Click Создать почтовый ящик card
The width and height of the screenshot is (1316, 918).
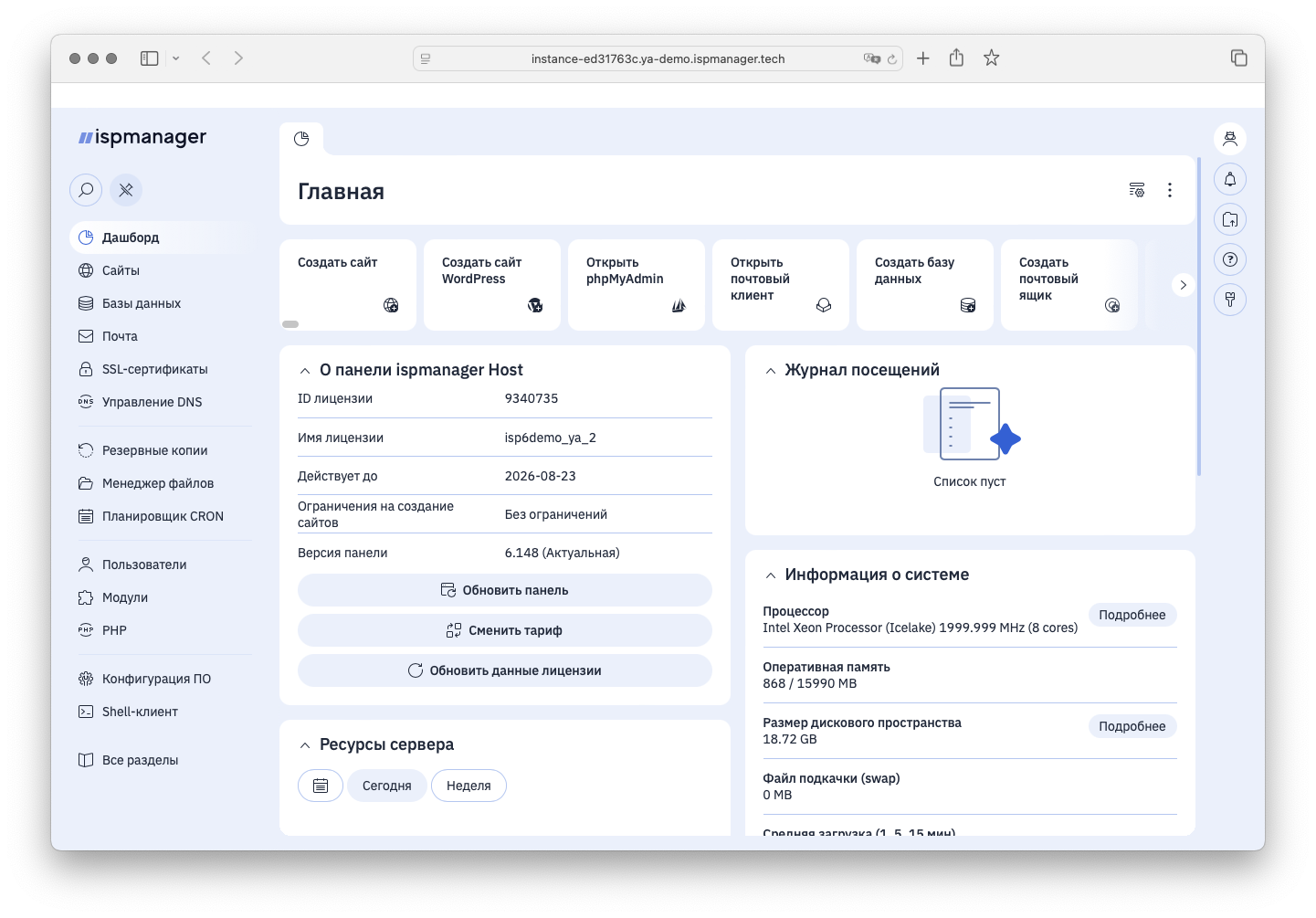(x=1069, y=285)
